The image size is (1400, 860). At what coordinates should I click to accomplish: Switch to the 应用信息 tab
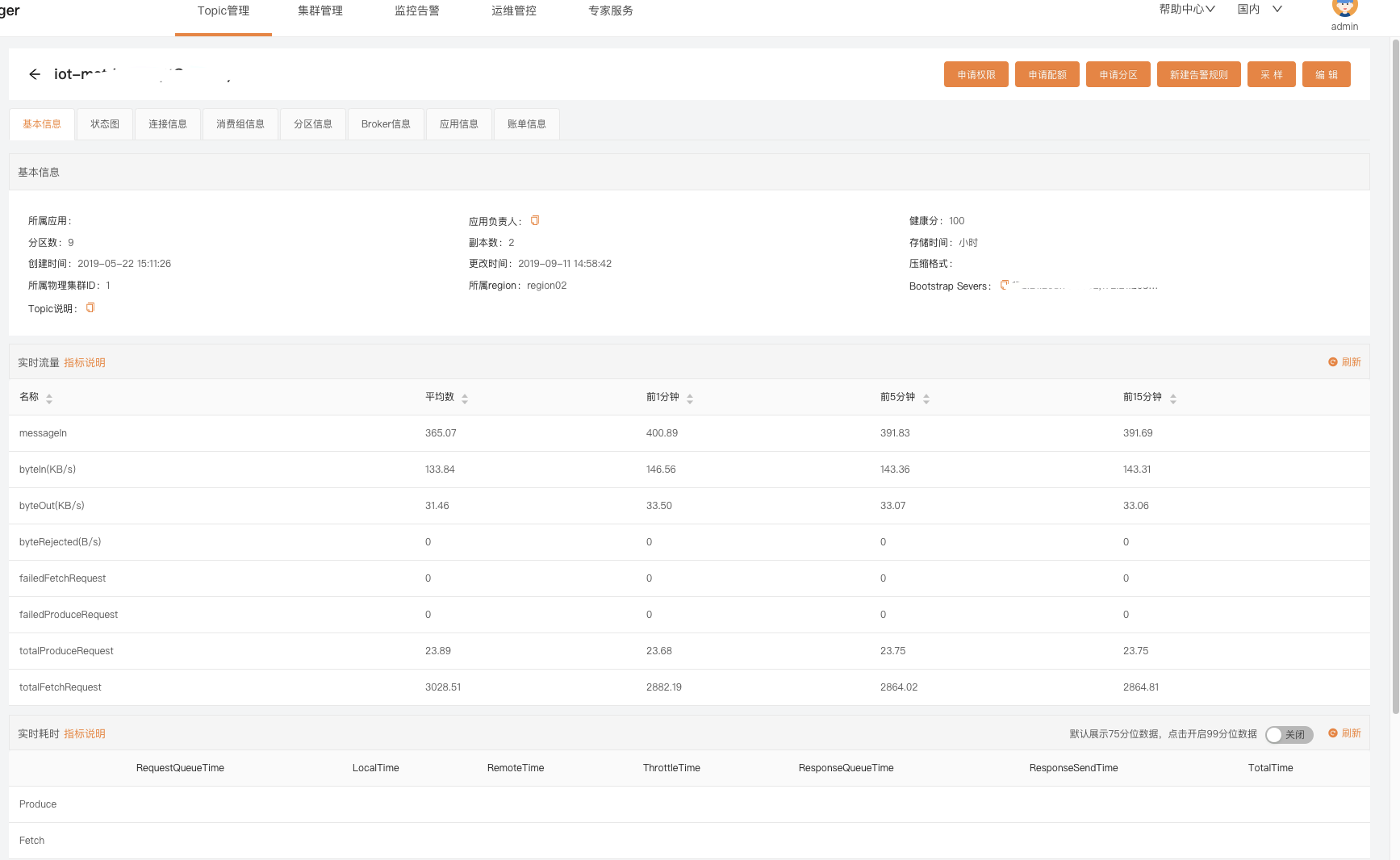[459, 124]
